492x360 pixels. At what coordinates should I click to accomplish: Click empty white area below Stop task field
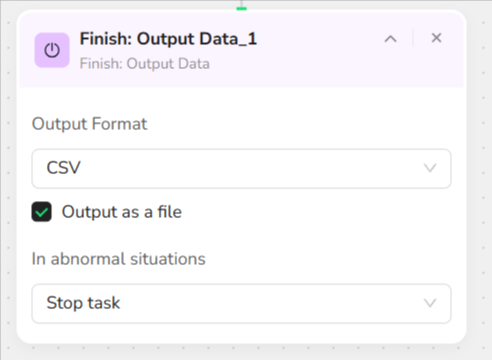click(x=241, y=333)
